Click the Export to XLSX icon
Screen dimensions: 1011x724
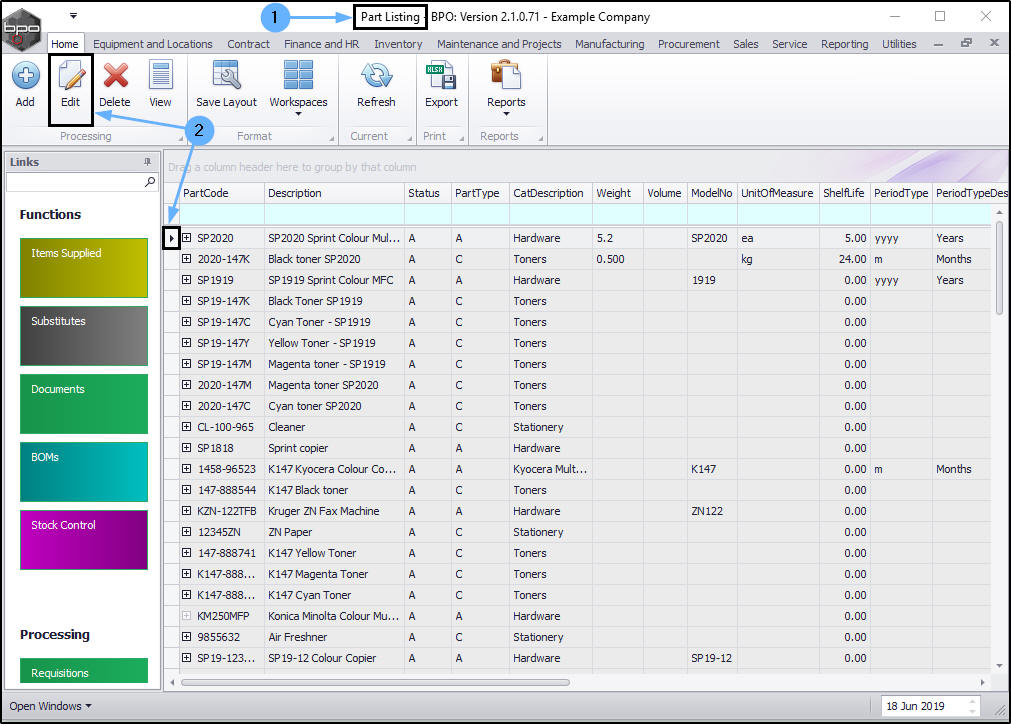tap(442, 75)
